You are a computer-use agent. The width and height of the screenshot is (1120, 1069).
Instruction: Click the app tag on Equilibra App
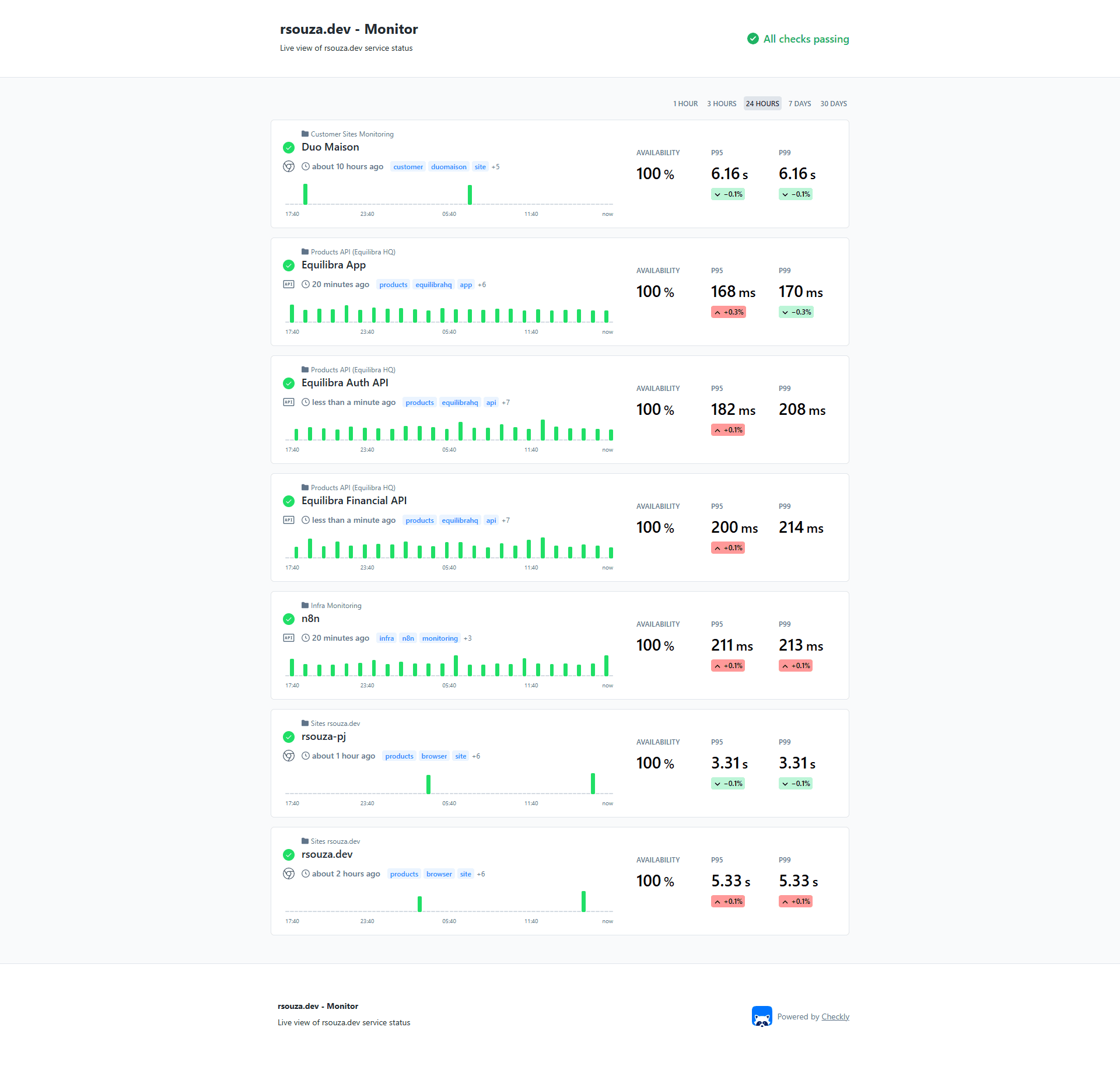pyautogui.click(x=466, y=285)
